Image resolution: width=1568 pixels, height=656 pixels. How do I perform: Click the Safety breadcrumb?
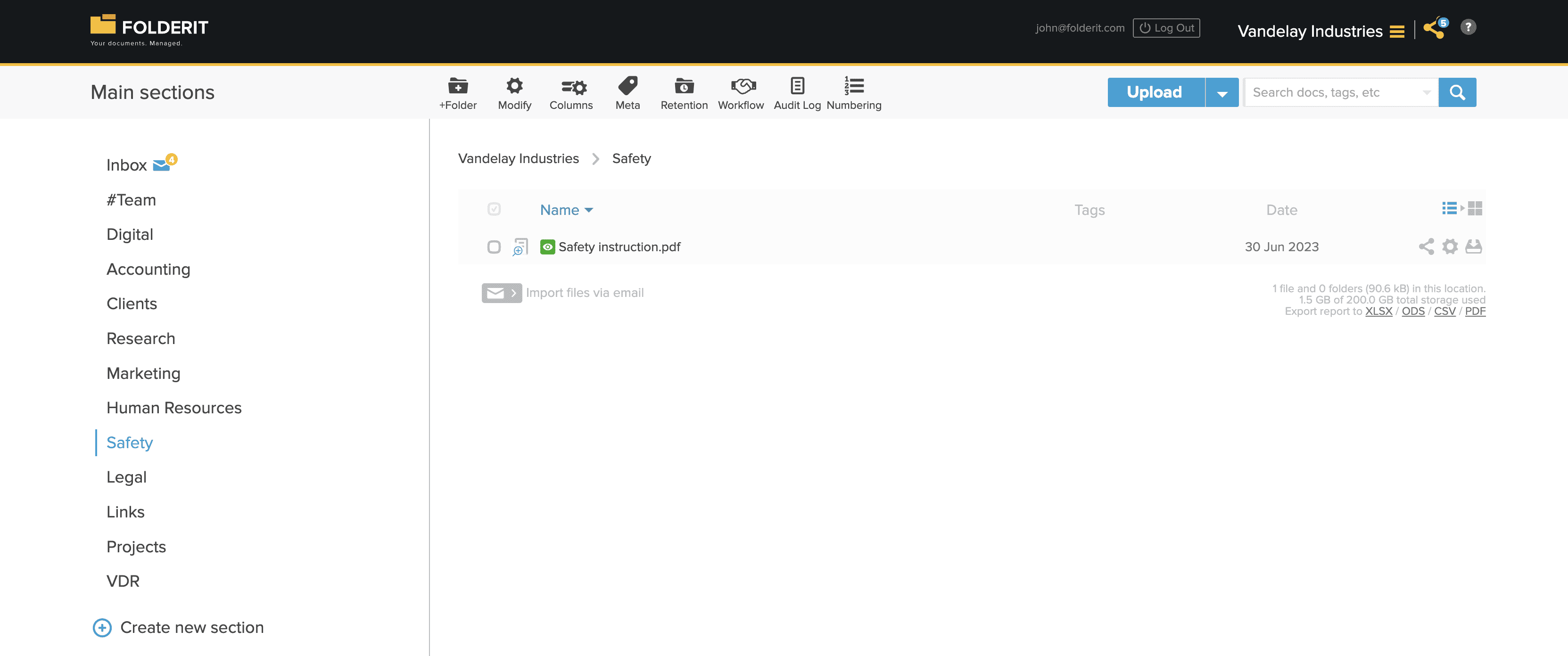pyautogui.click(x=631, y=159)
